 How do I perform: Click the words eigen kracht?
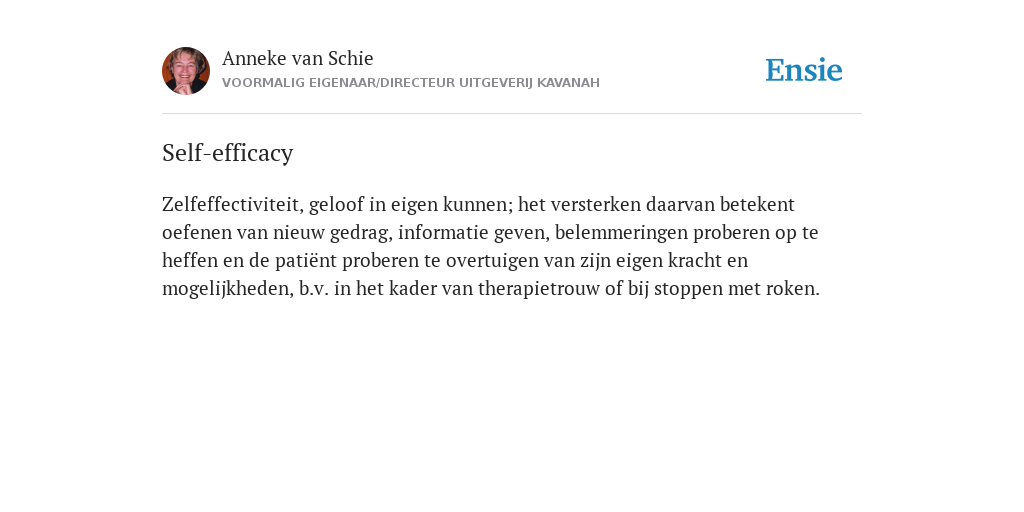pyautogui.click(x=664, y=261)
